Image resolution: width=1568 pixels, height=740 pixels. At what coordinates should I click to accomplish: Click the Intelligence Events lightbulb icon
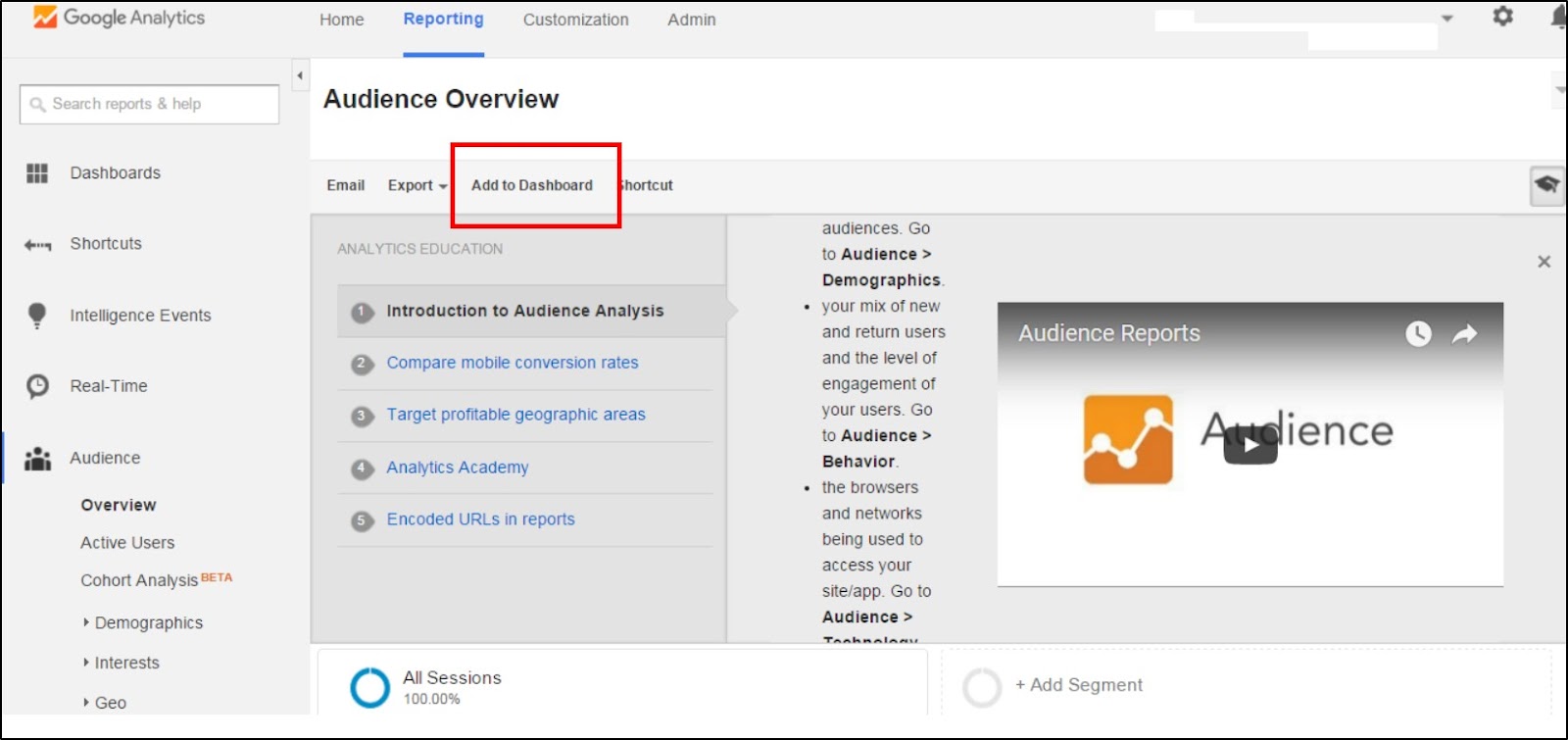coord(37,316)
